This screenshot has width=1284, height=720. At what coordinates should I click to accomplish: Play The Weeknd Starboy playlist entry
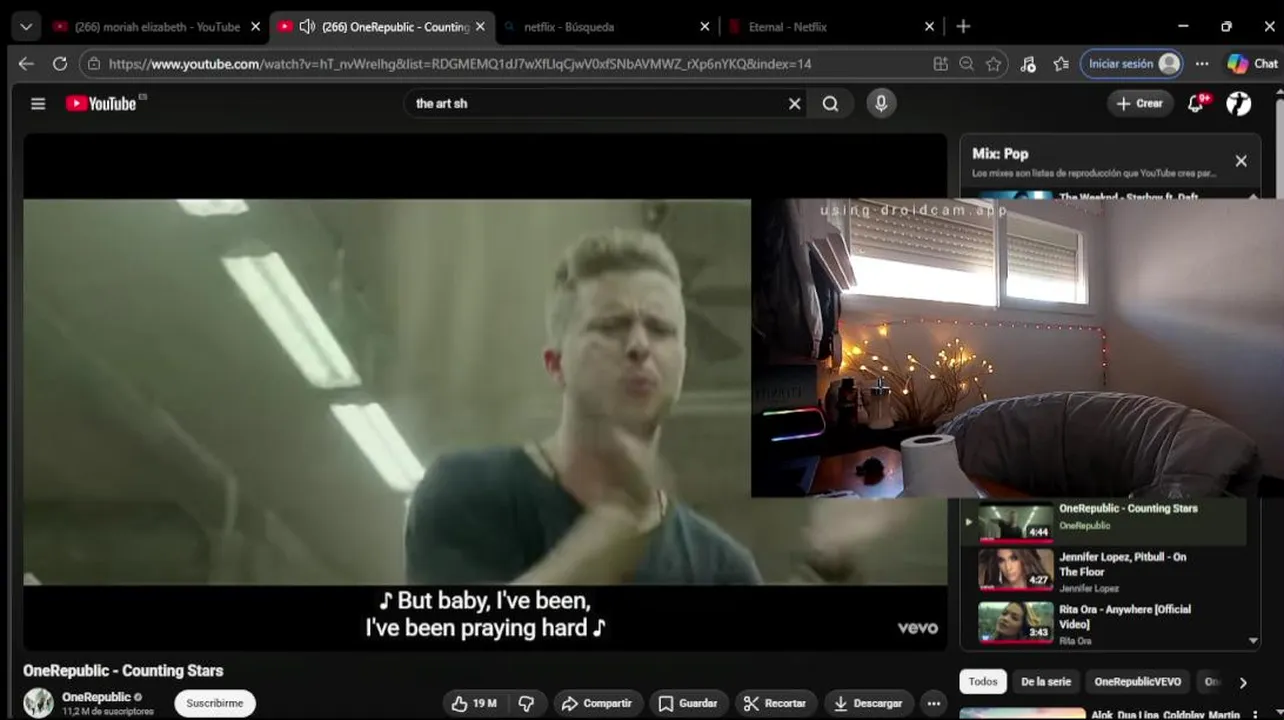tap(1105, 196)
